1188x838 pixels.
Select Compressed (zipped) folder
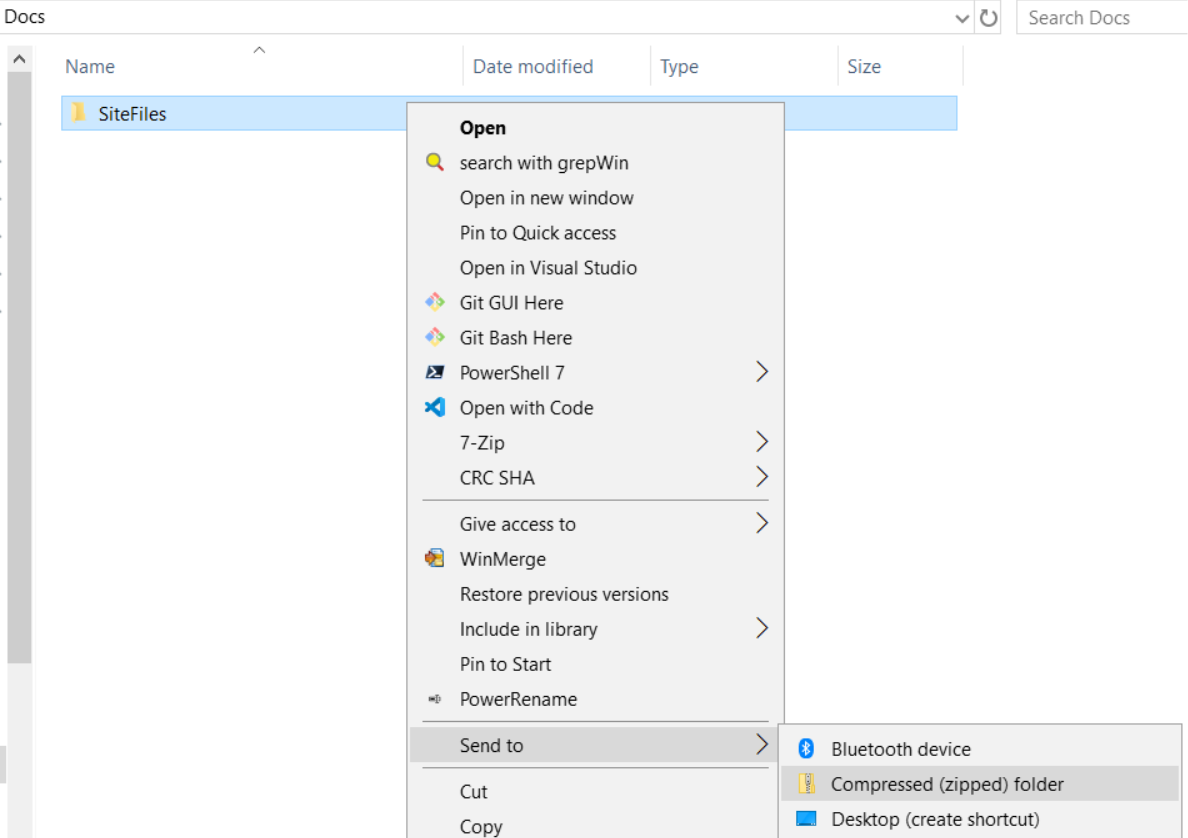pos(980,783)
